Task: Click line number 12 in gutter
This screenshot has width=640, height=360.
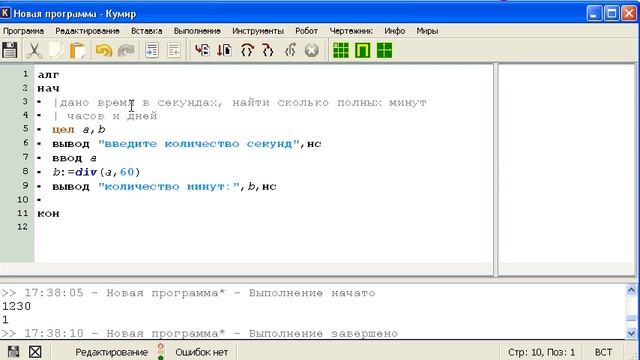Action: (x=22, y=227)
